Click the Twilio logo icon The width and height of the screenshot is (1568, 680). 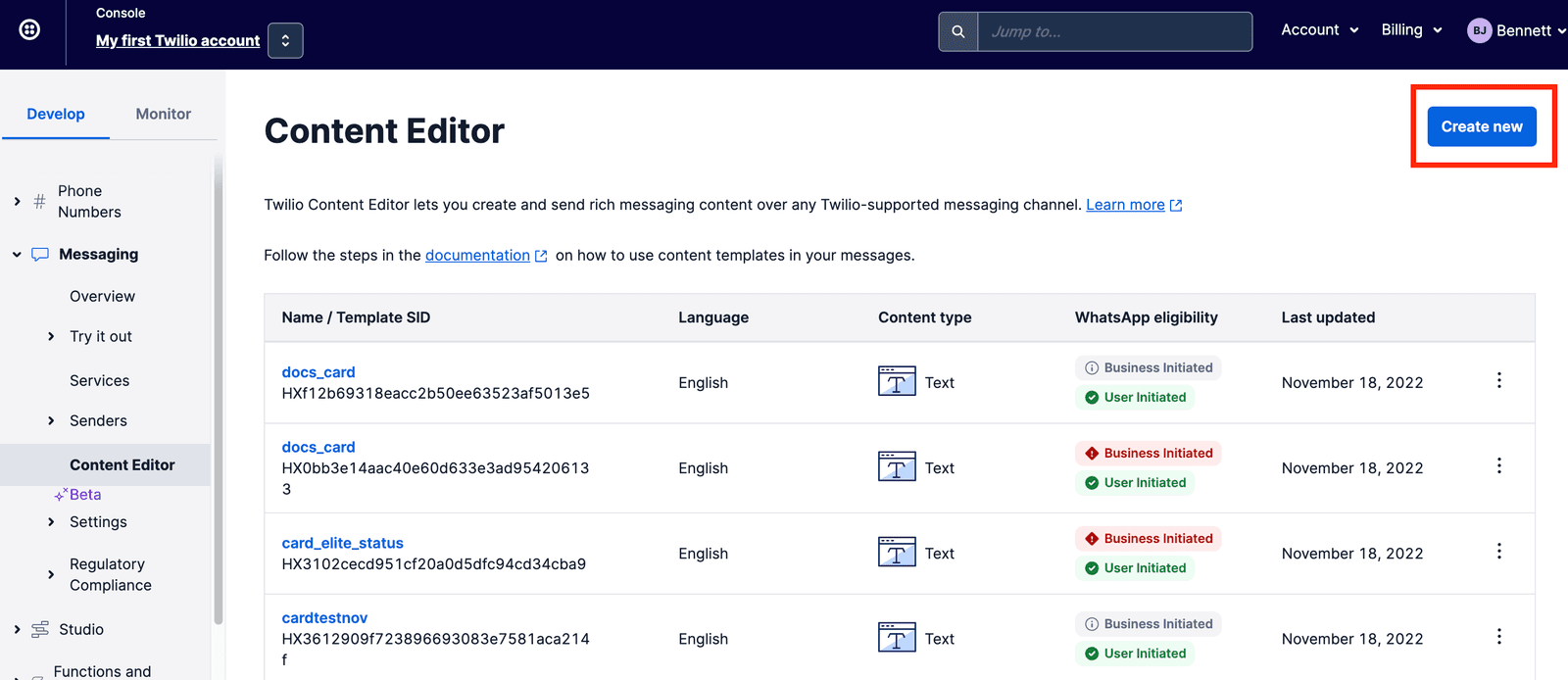point(30,30)
